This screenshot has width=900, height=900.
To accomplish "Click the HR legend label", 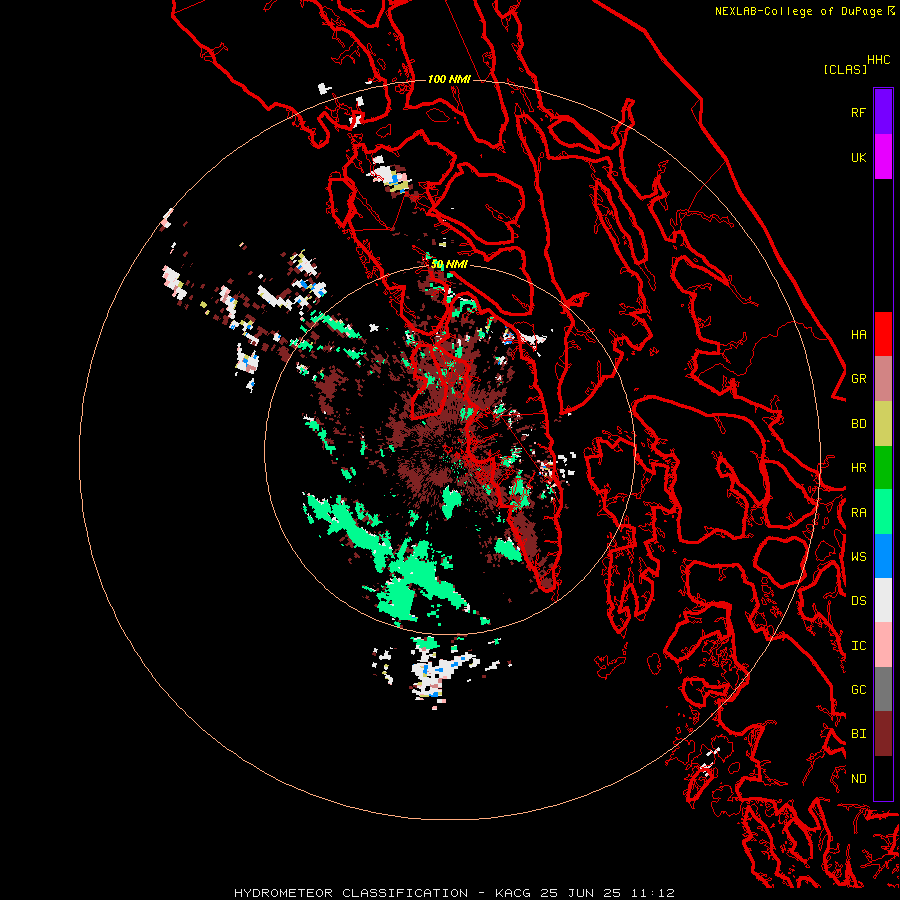I will pos(858,468).
